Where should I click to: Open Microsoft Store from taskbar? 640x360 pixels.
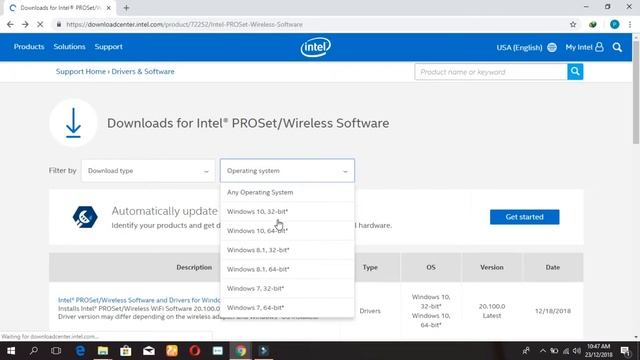coord(126,351)
